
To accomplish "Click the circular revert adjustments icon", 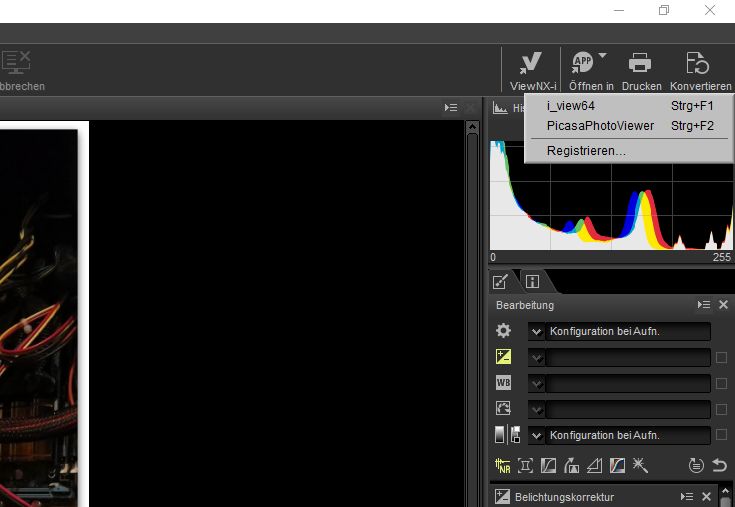I will 696,466.
